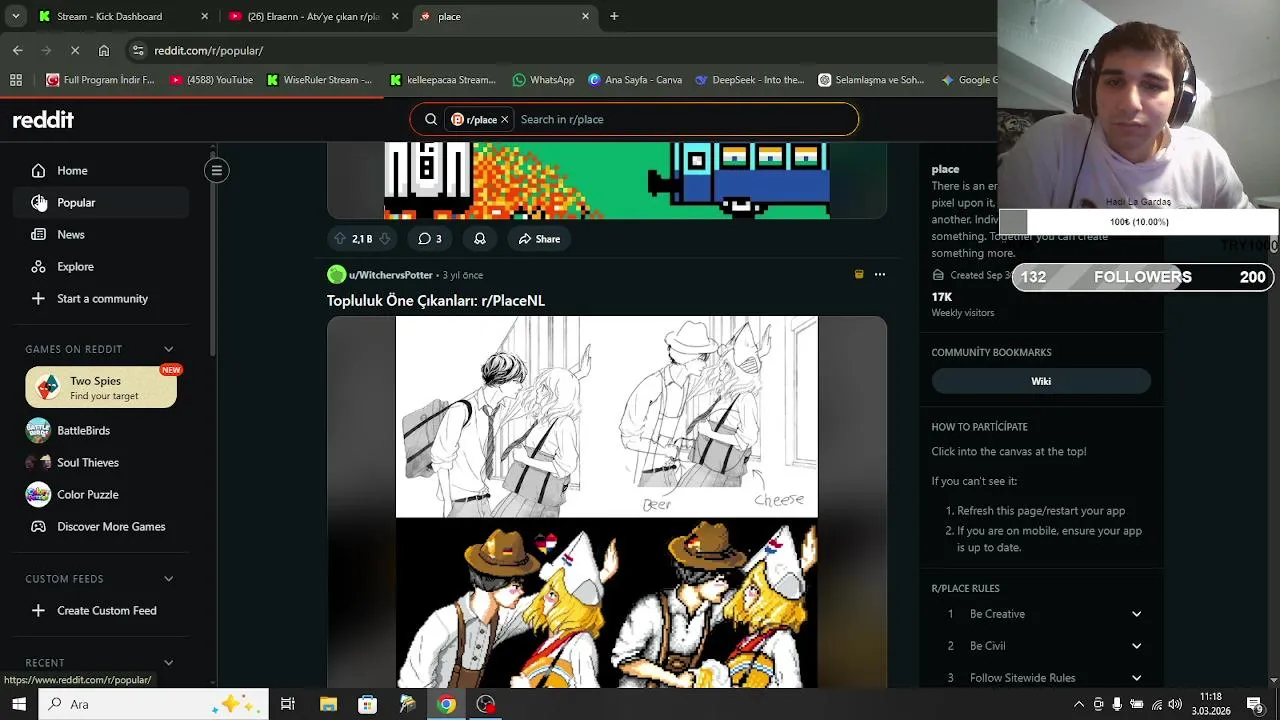The width and height of the screenshot is (1280, 720).
Task: Collapse the Recent section
Action: point(168,663)
